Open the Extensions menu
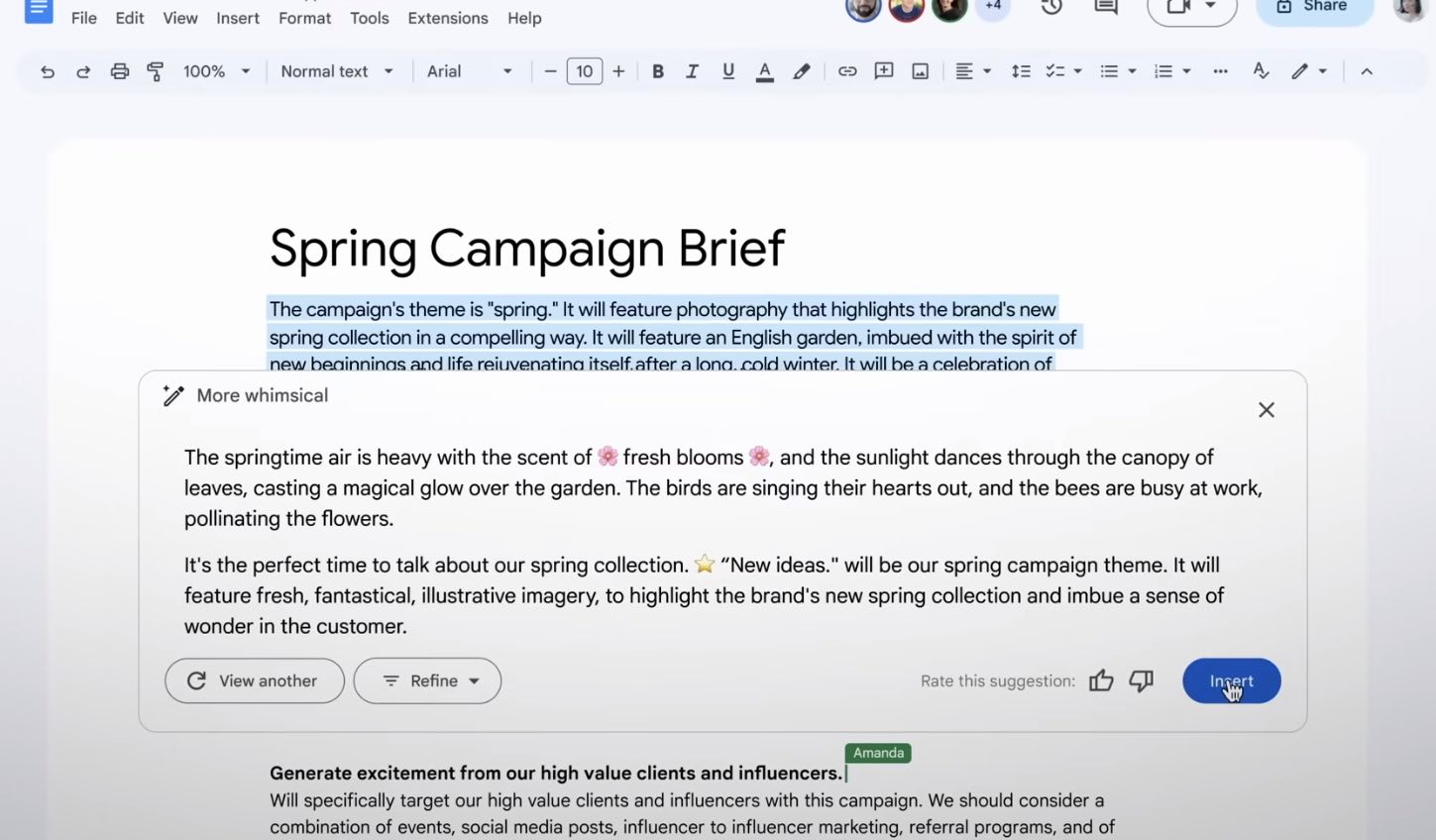 (448, 18)
